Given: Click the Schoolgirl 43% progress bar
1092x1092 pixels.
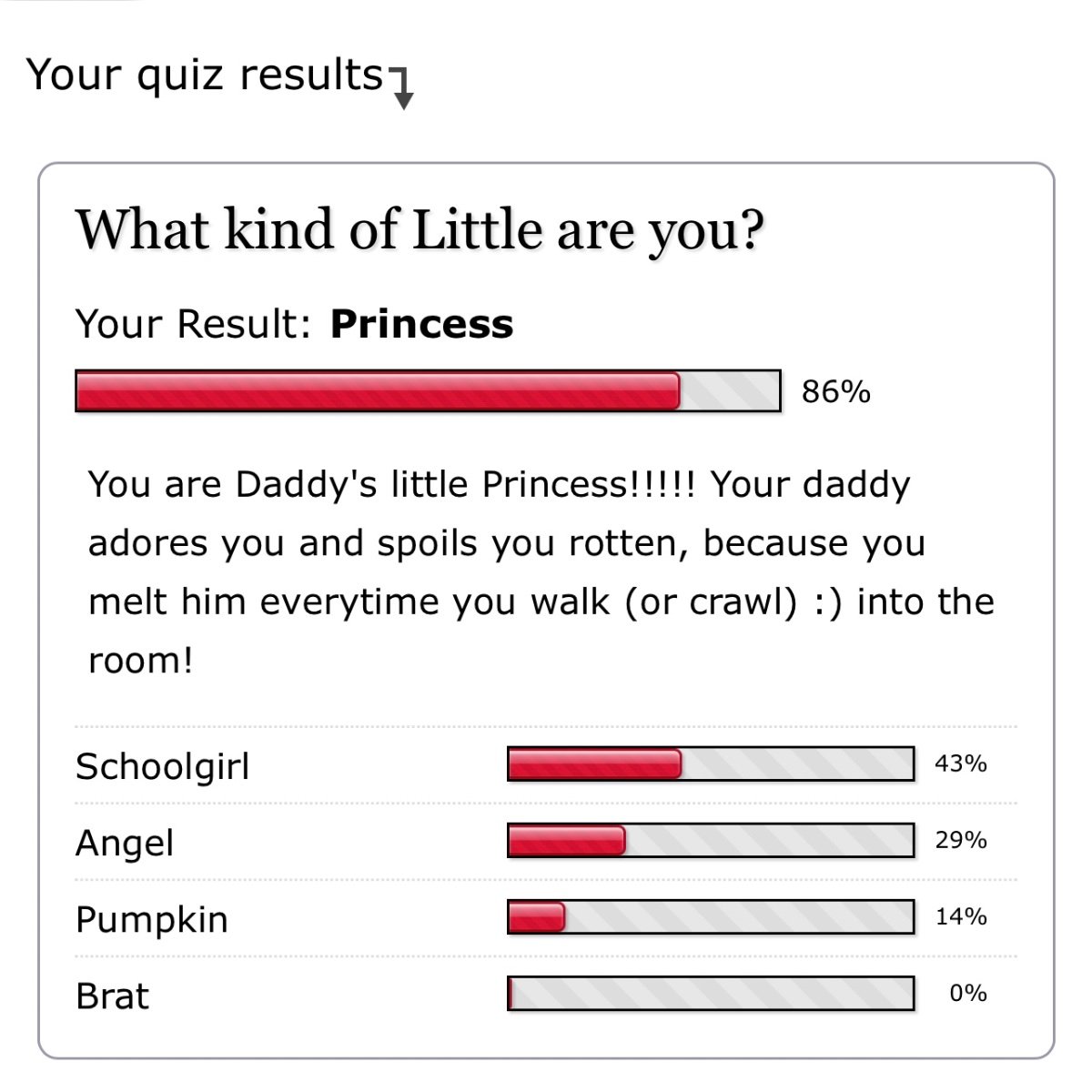Looking at the screenshot, I should 711,763.
